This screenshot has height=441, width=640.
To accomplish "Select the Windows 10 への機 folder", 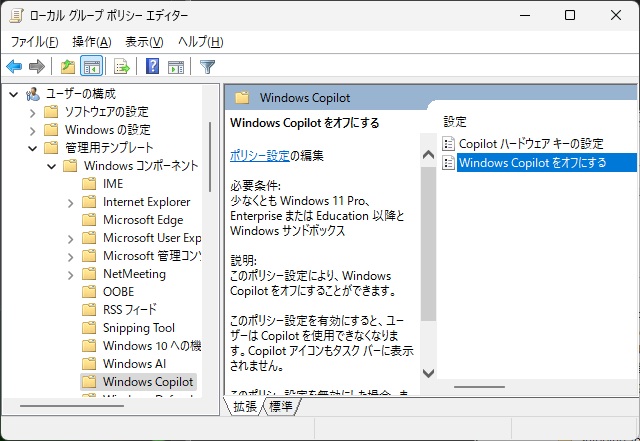I will click(x=152, y=345).
